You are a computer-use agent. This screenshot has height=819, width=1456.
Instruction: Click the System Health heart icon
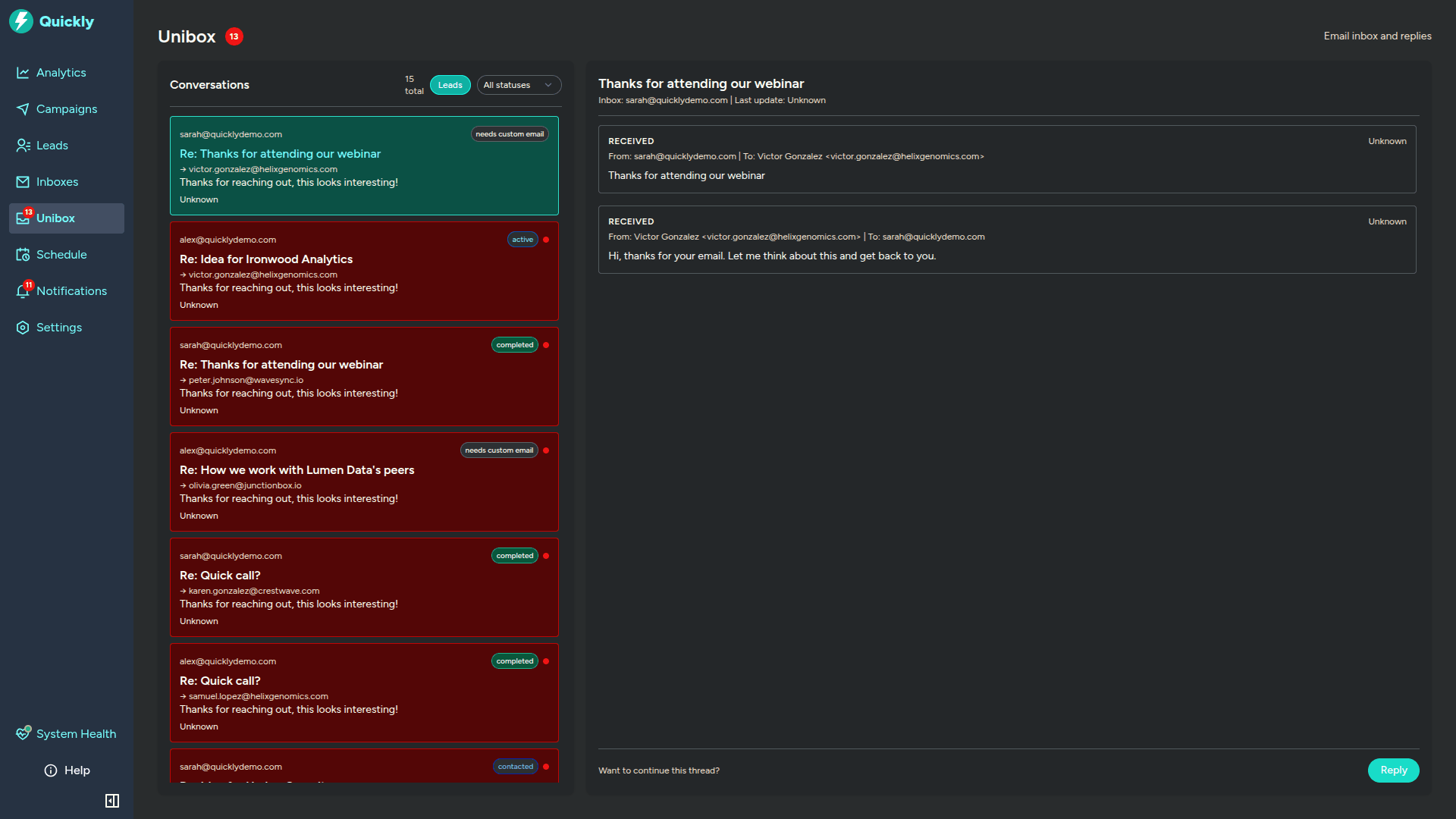tap(23, 734)
